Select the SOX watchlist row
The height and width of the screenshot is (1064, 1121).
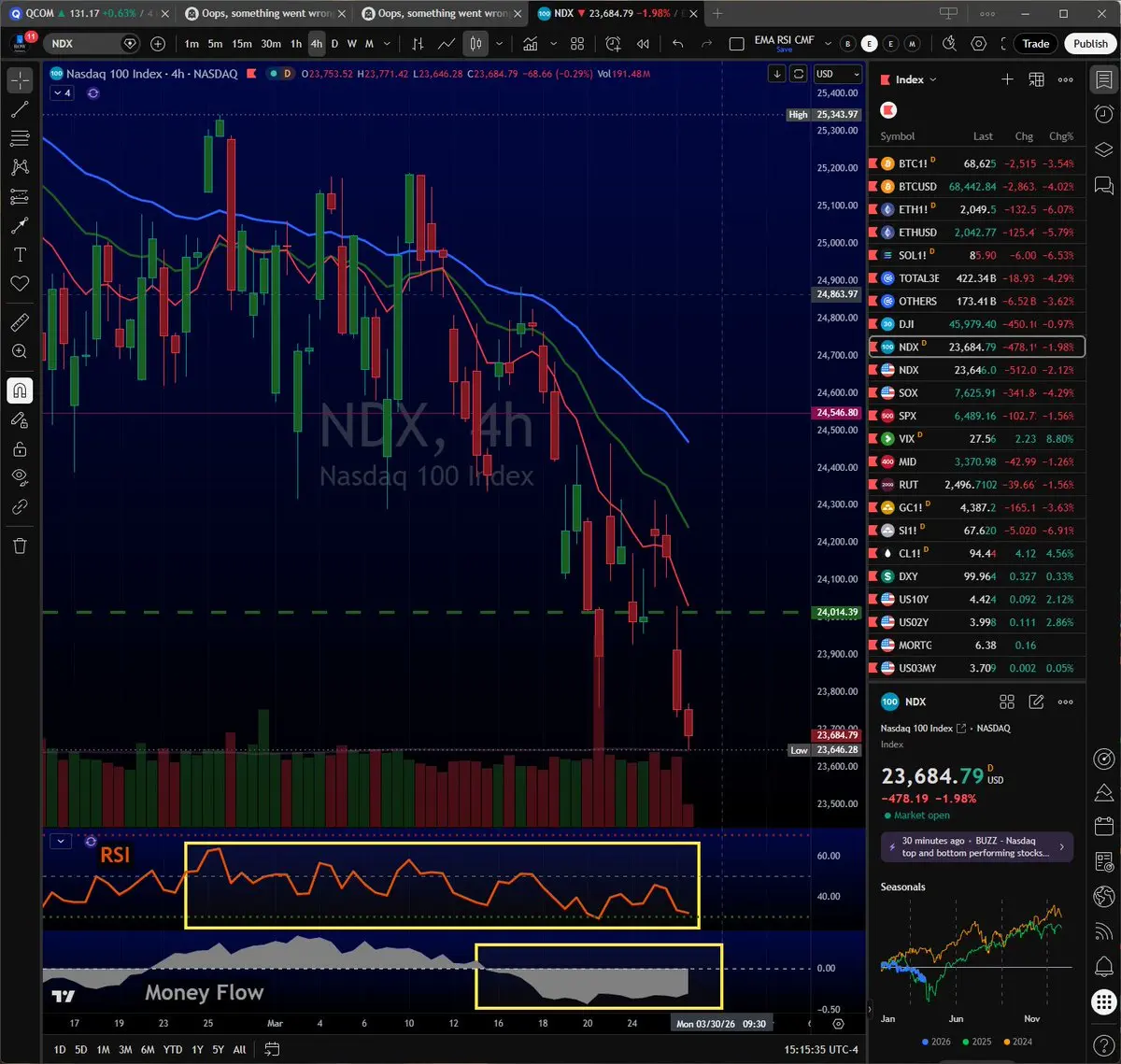click(x=977, y=393)
